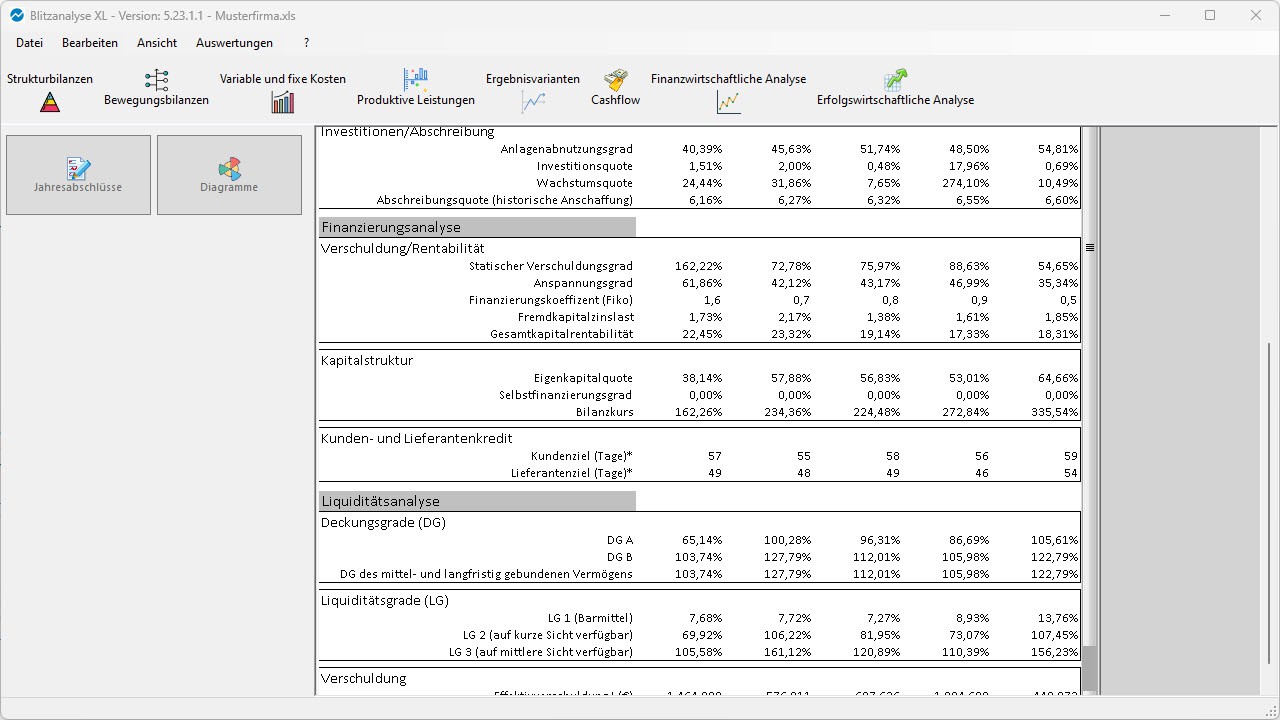
Task: Select the LG 1 (Barmittel) label
Action: (x=590, y=618)
